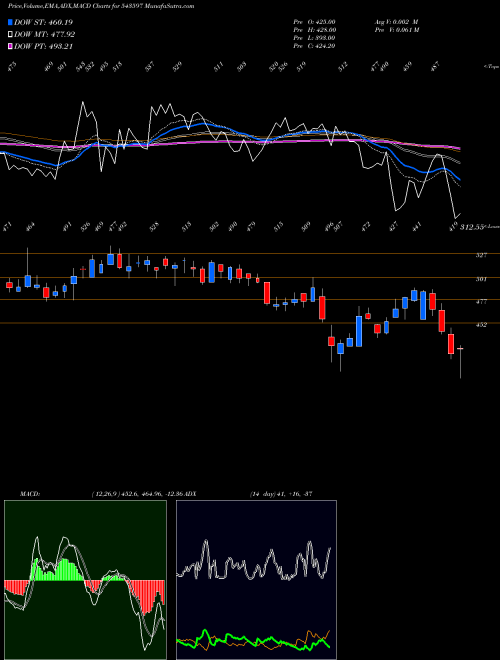Screen dimensions: 500x660
Task: Click the 'DOW ST: 460.19' legend text
Action: click(44, 22)
